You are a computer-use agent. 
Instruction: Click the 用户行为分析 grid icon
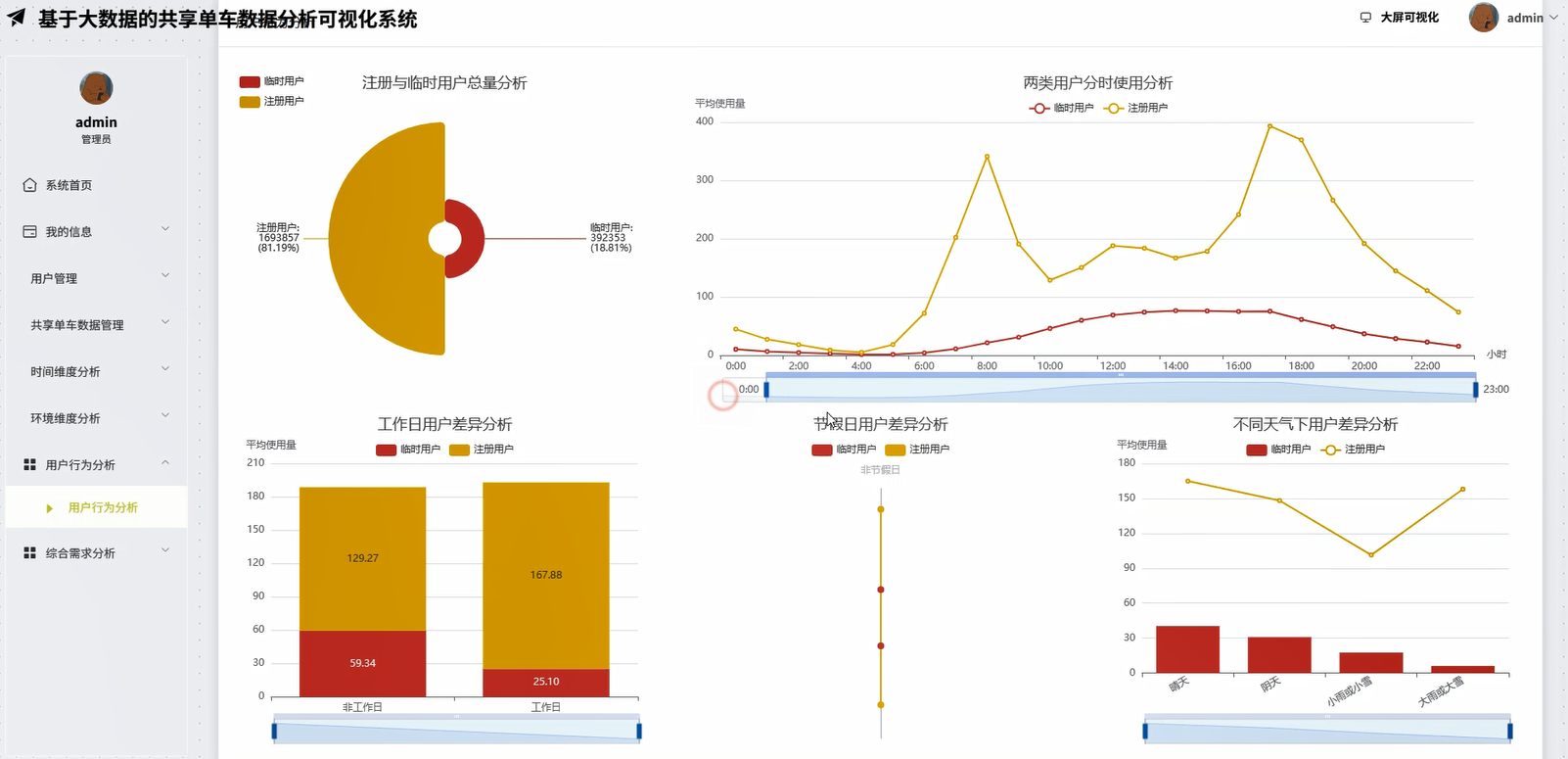tap(29, 464)
